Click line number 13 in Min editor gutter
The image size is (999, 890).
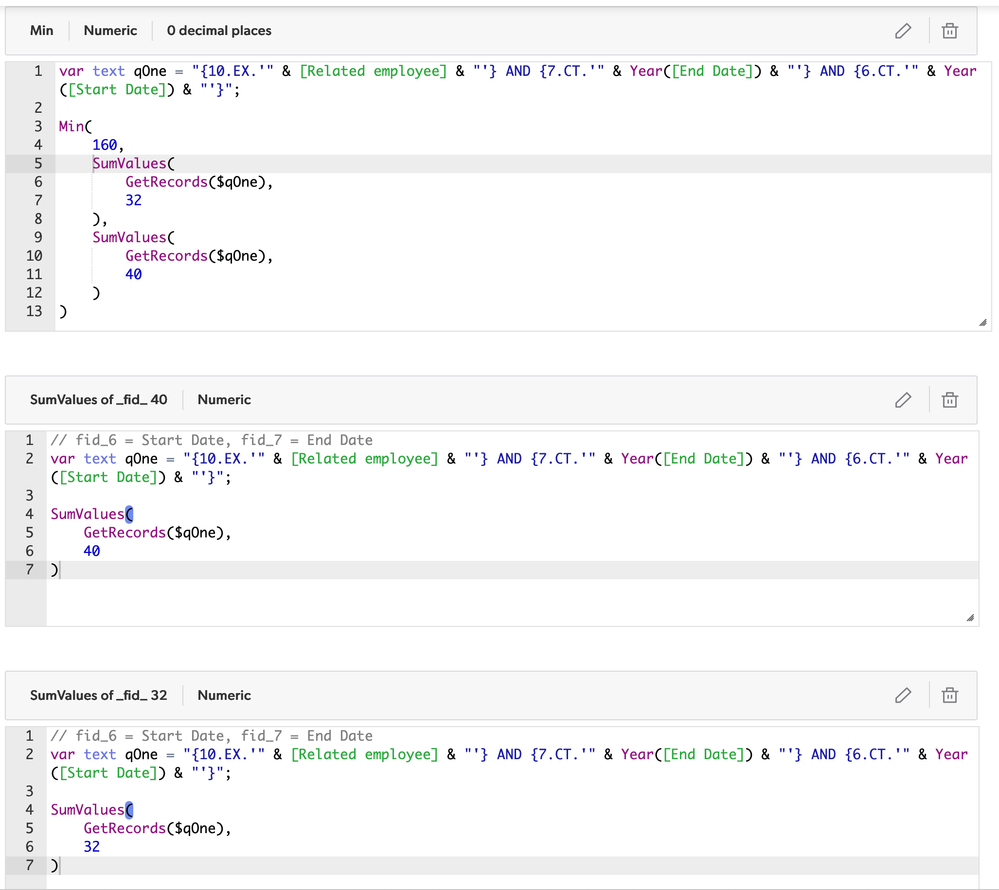(x=34, y=312)
